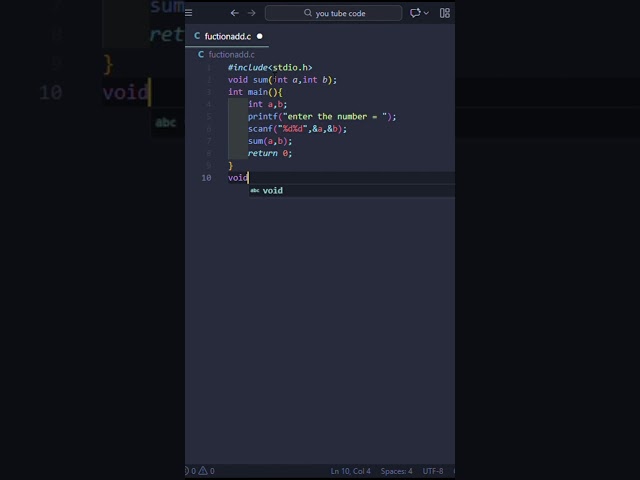Click fuctionadd.c in the breadcrumb
The image size is (640, 480).
tap(231, 54)
